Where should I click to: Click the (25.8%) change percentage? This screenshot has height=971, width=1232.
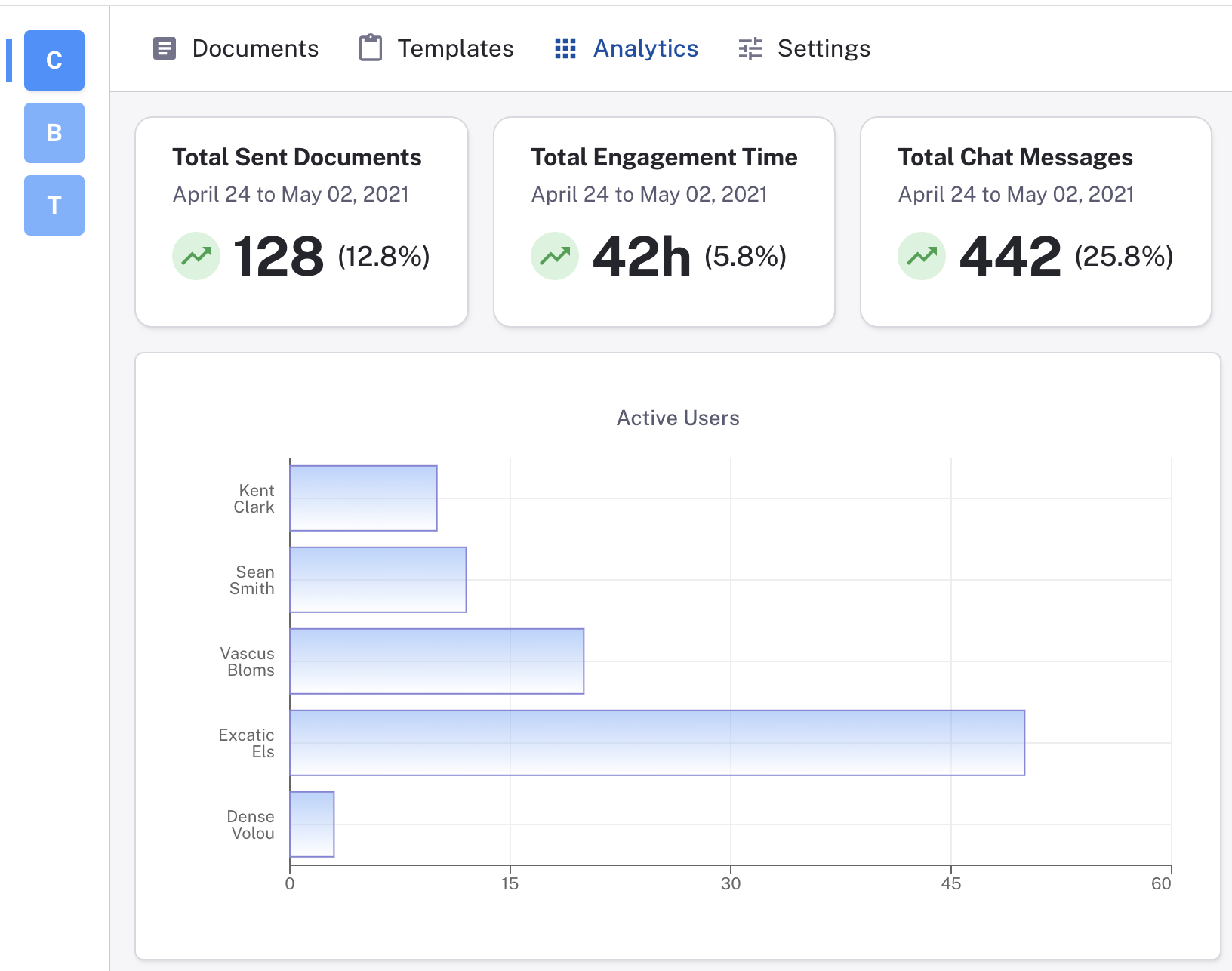[x=1124, y=257]
